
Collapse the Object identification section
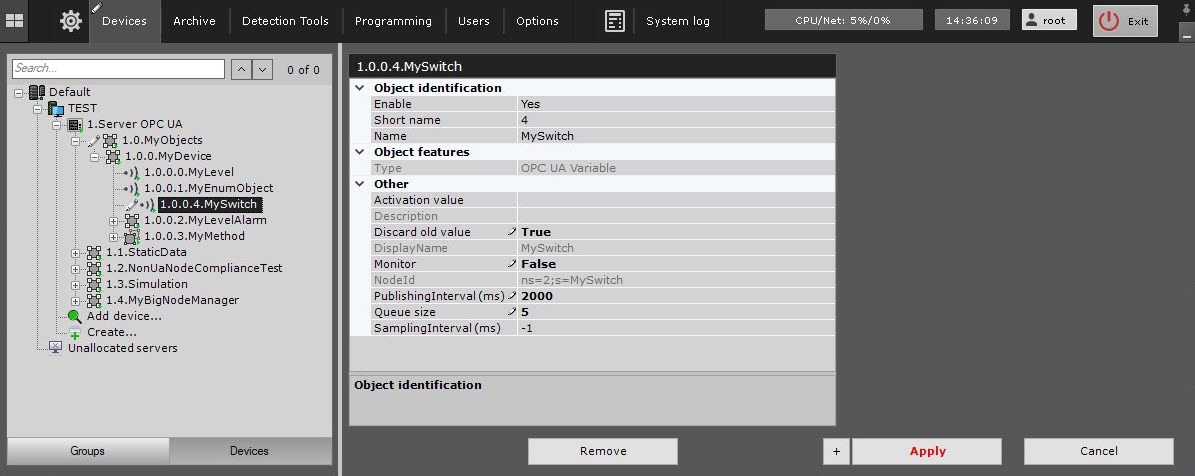click(360, 88)
